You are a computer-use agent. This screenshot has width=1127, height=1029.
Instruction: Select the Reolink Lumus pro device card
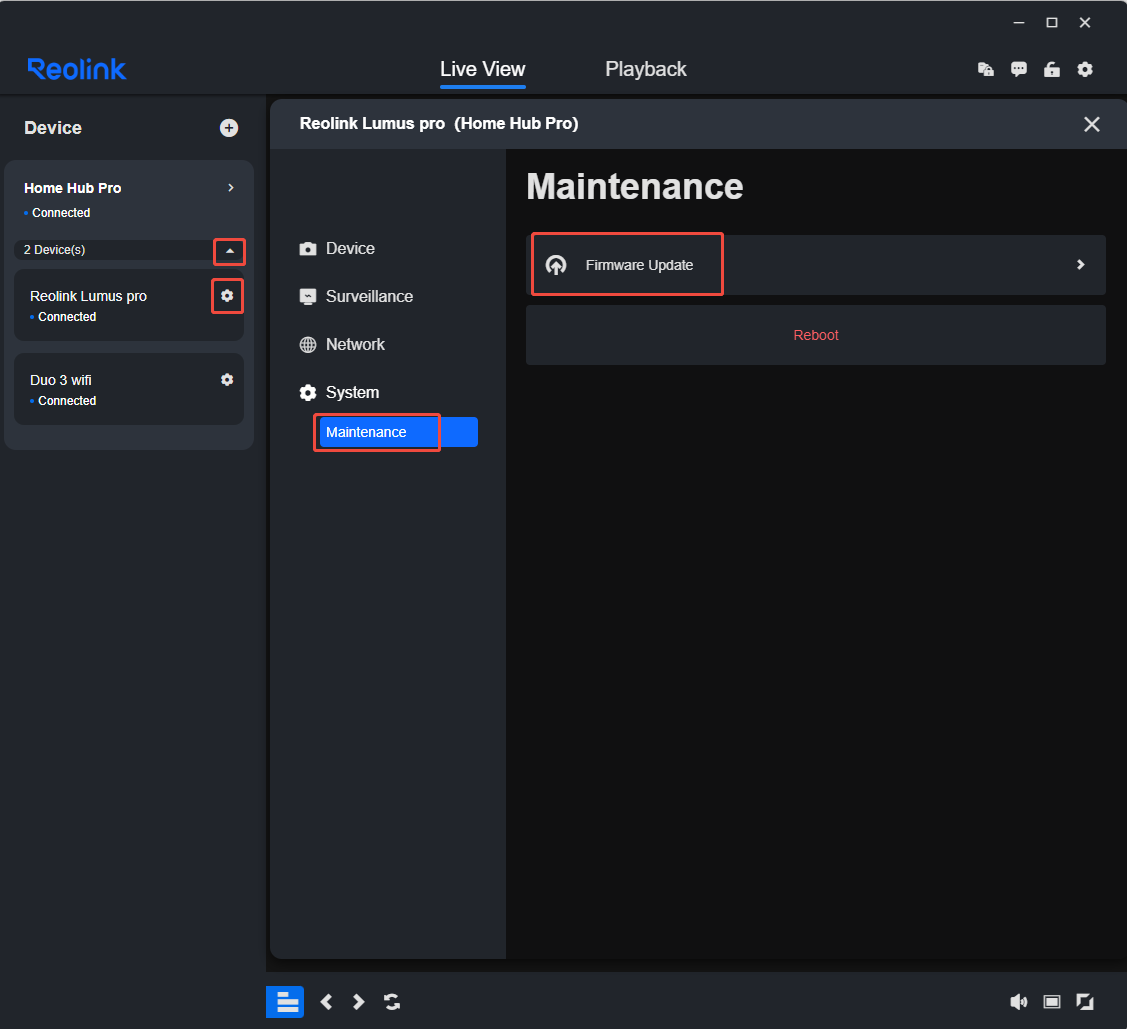[129, 305]
